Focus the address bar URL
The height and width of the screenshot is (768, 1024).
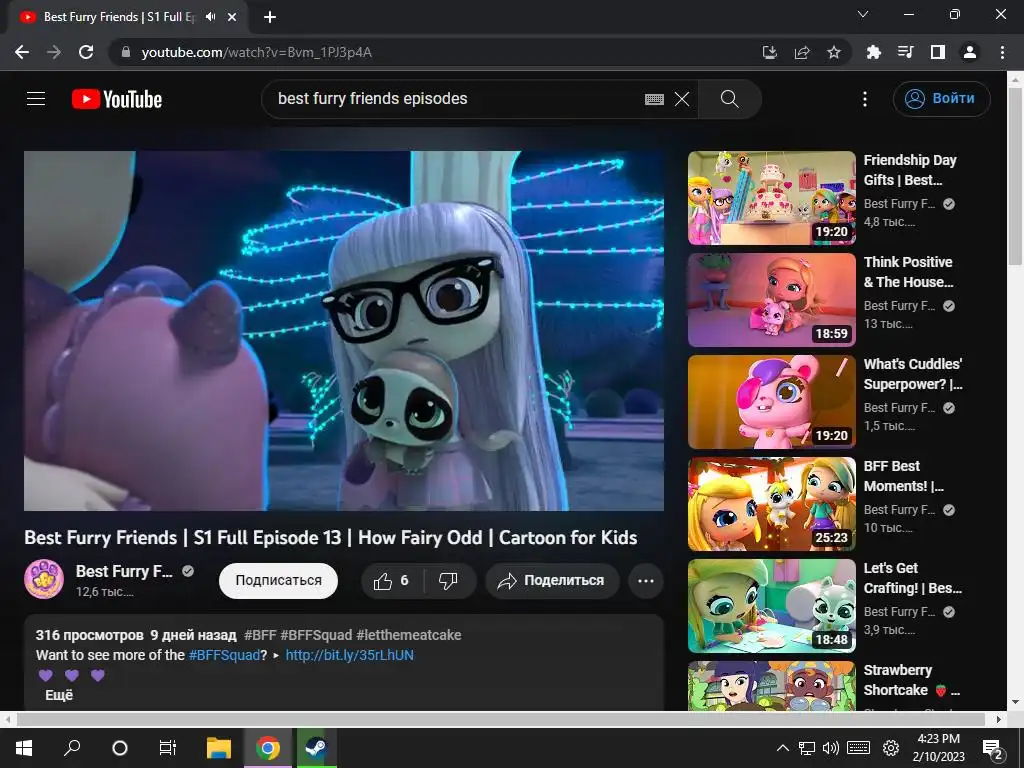(x=257, y=52)
